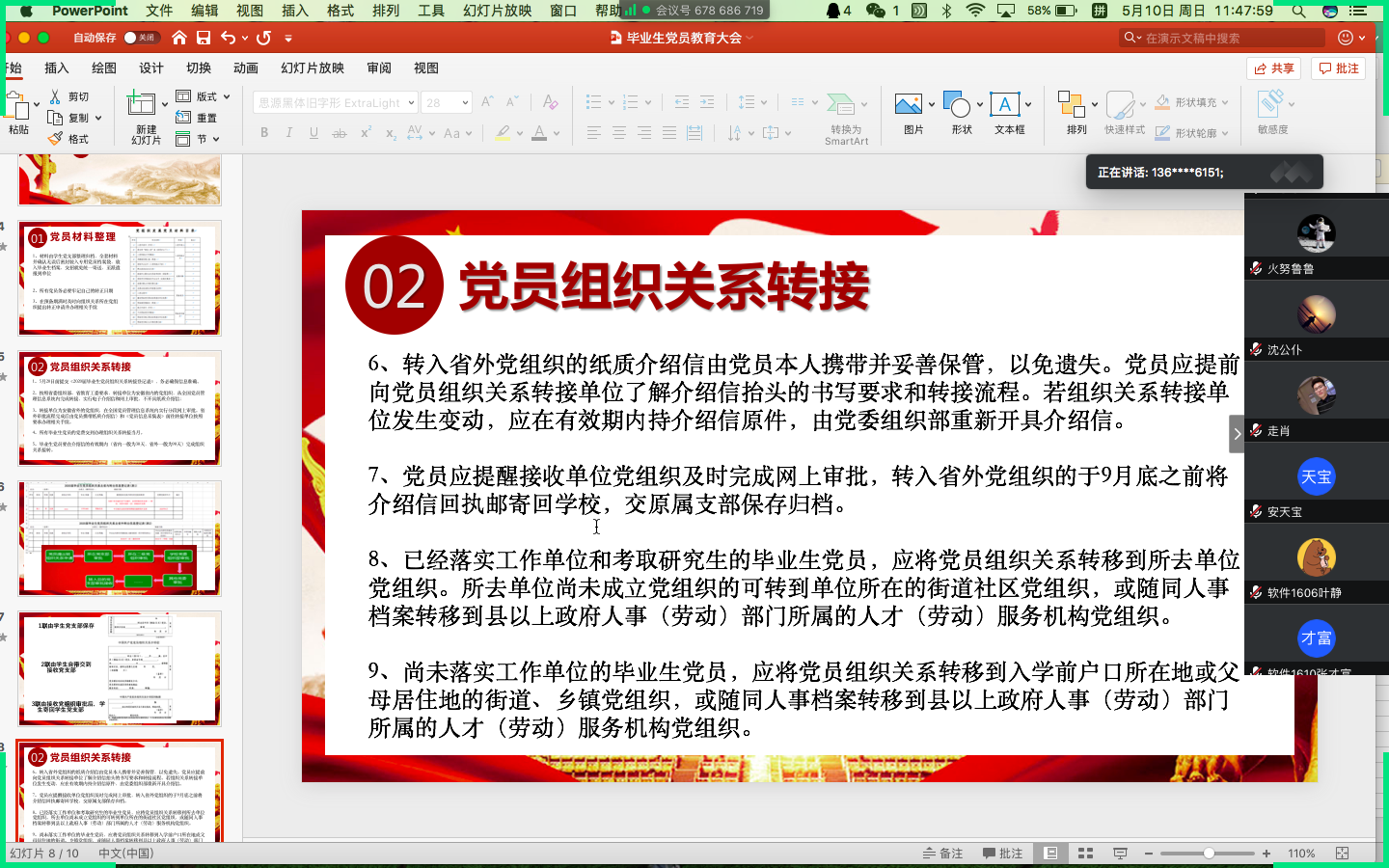Open the 文本框 text box tool

(1006, 103)
